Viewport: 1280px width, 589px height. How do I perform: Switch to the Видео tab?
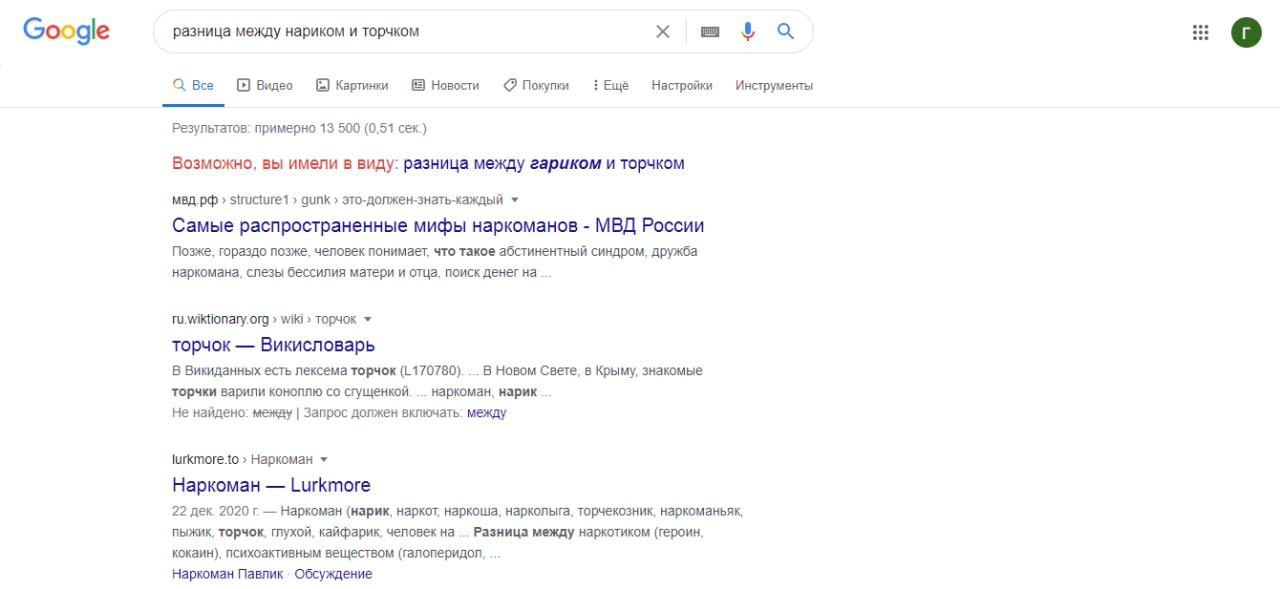(265, 86)
